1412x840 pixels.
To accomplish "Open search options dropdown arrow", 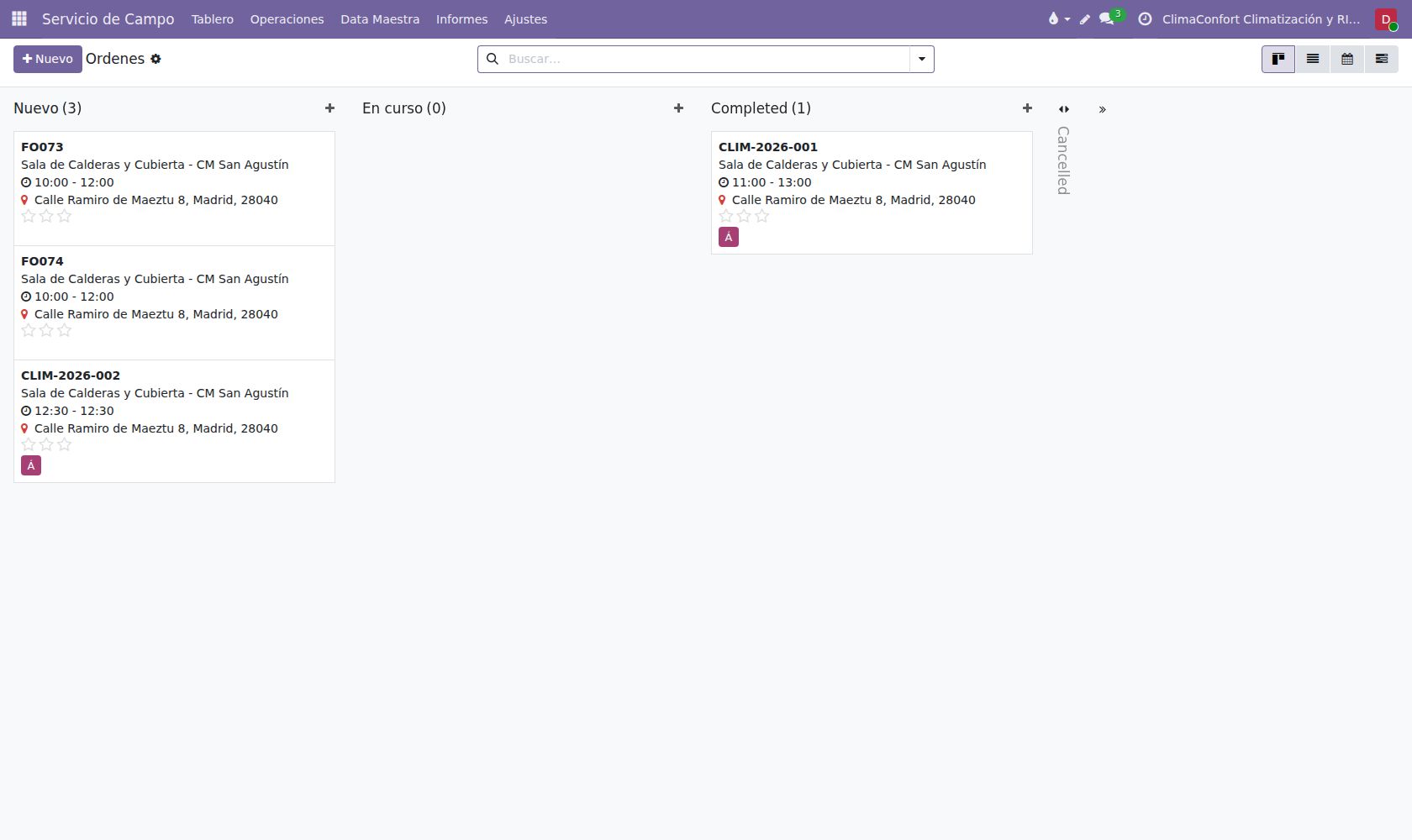I will tap(922, 59).
